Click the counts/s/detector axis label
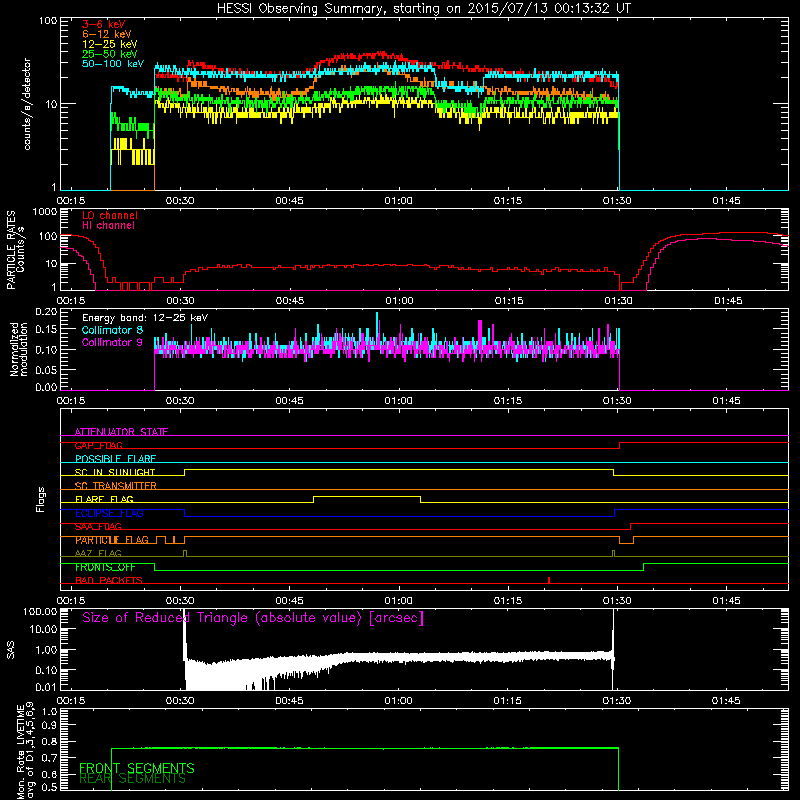The width and height of the screenshot is (800, 800). [x=27, y=104]
